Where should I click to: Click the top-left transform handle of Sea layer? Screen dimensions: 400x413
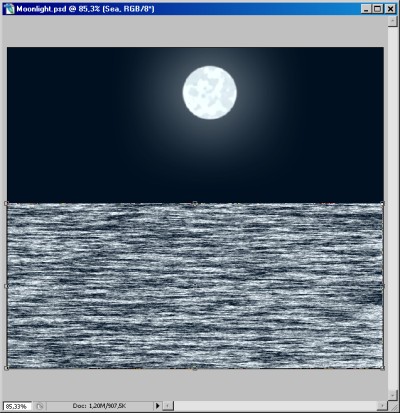point(6,203)
